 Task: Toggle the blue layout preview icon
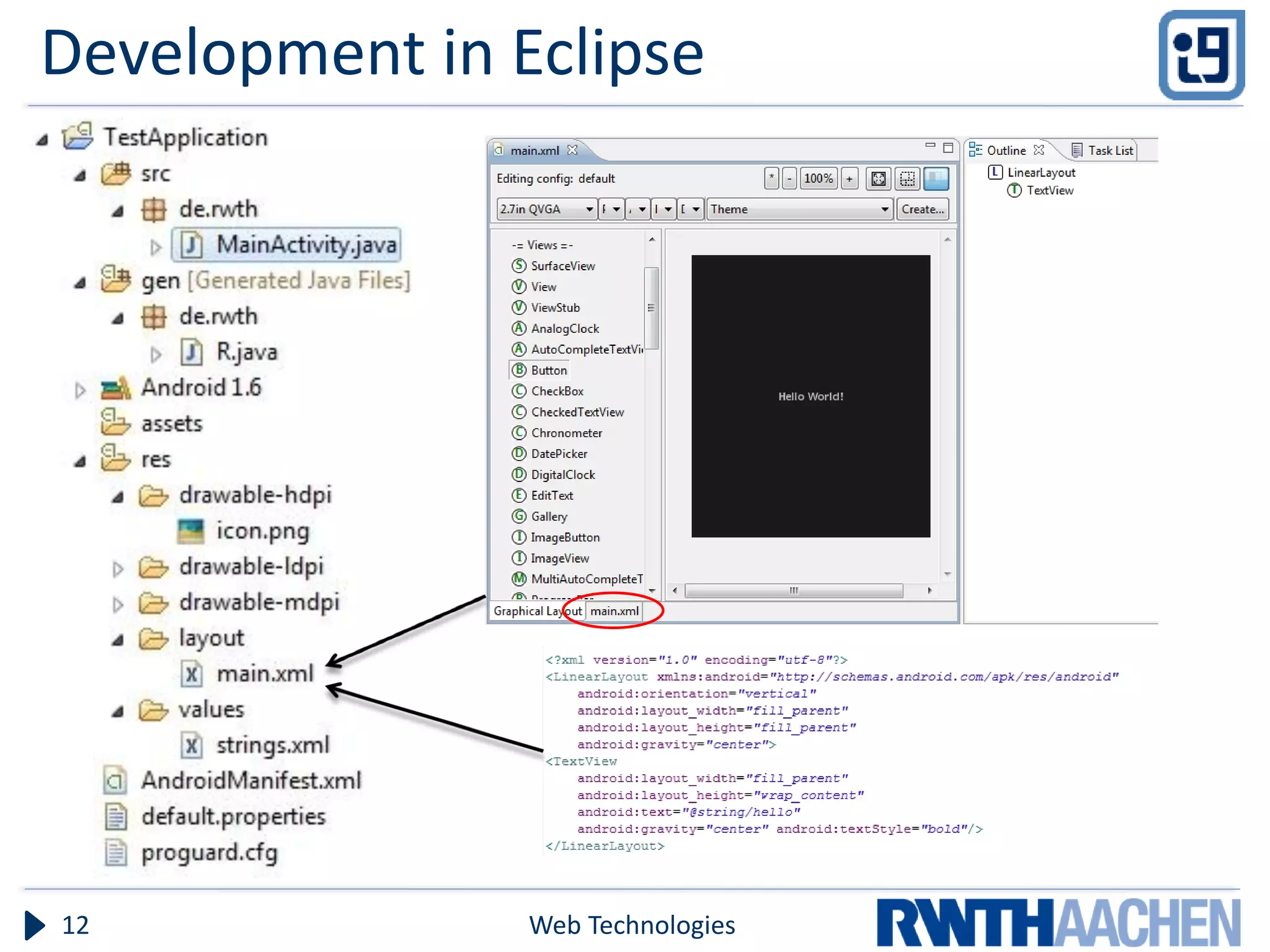936,179
